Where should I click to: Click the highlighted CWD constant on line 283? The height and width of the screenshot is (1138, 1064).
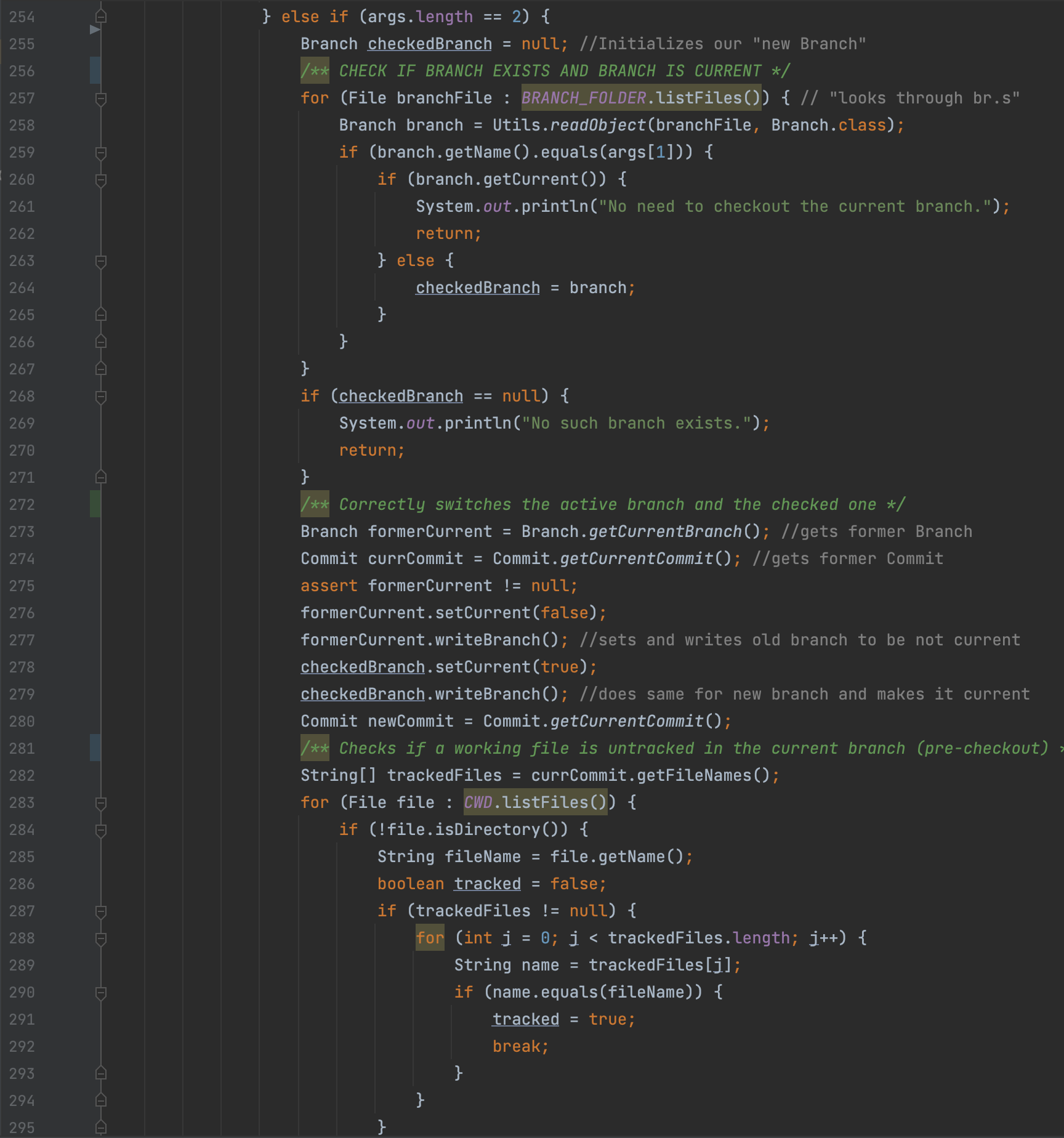478,802
